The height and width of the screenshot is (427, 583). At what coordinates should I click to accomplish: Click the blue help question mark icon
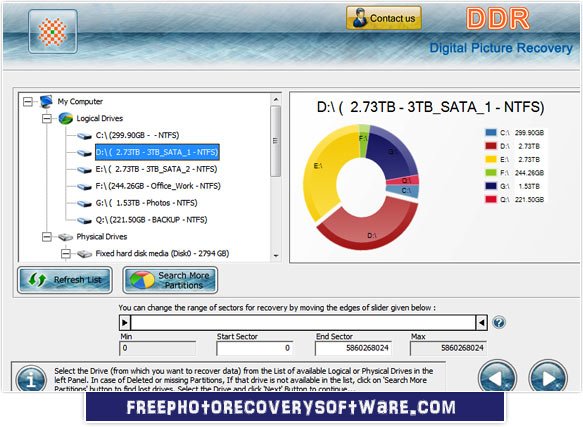pos(499,322)
